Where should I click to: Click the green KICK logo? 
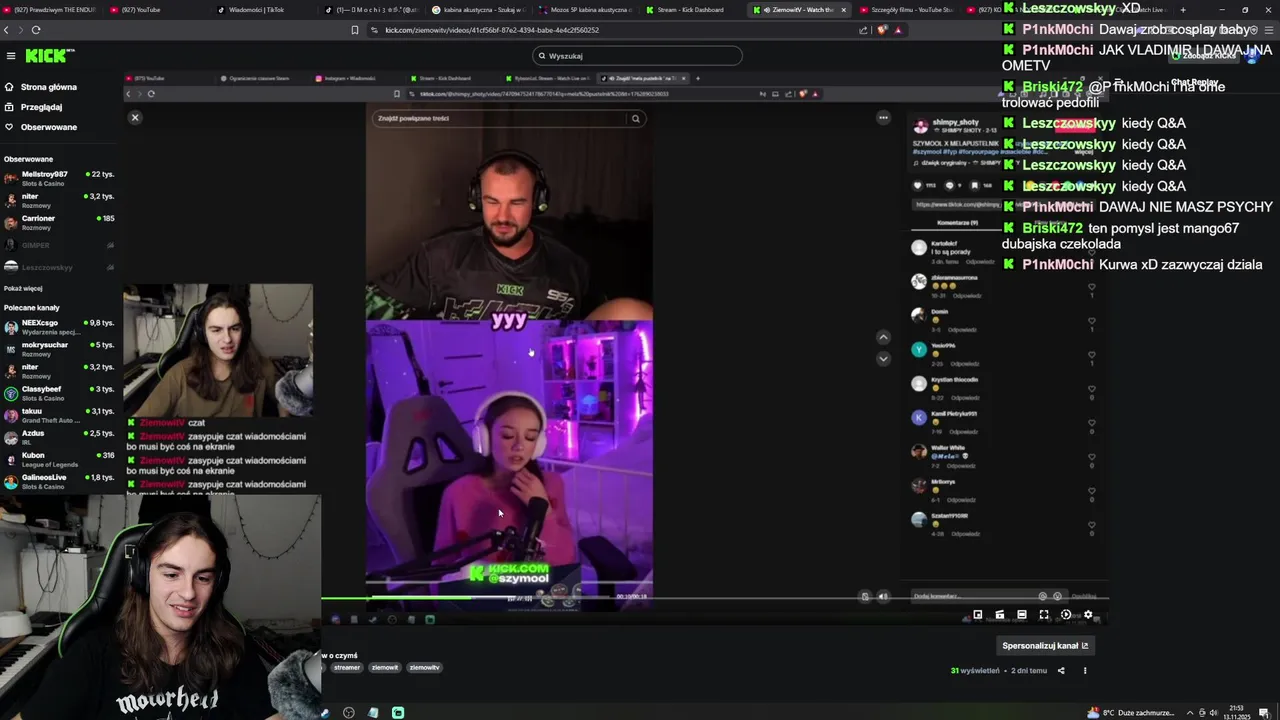[x=48, y=56]
